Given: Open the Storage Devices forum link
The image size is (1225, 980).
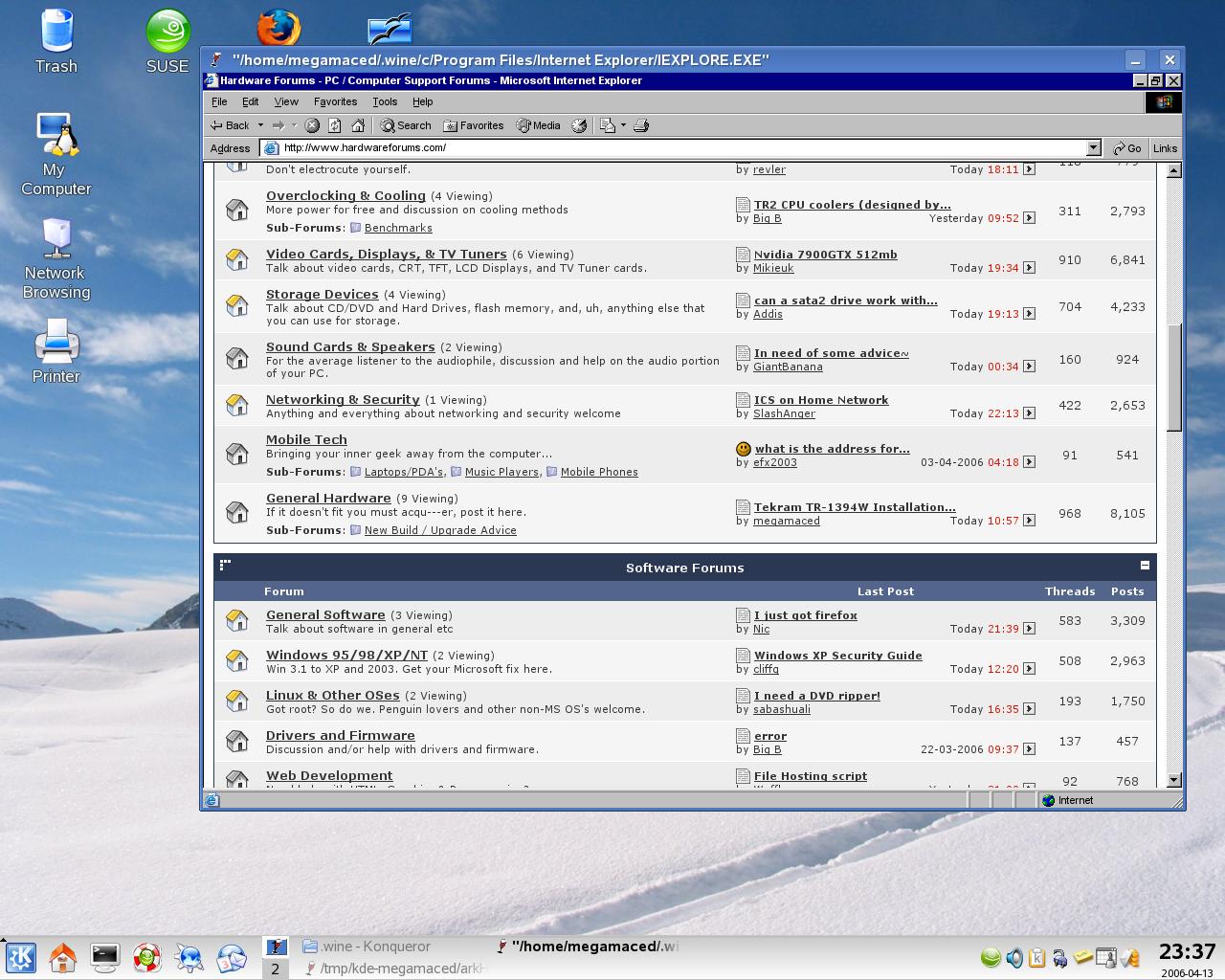Looking at the screenshot, I should tap(323, 294).
